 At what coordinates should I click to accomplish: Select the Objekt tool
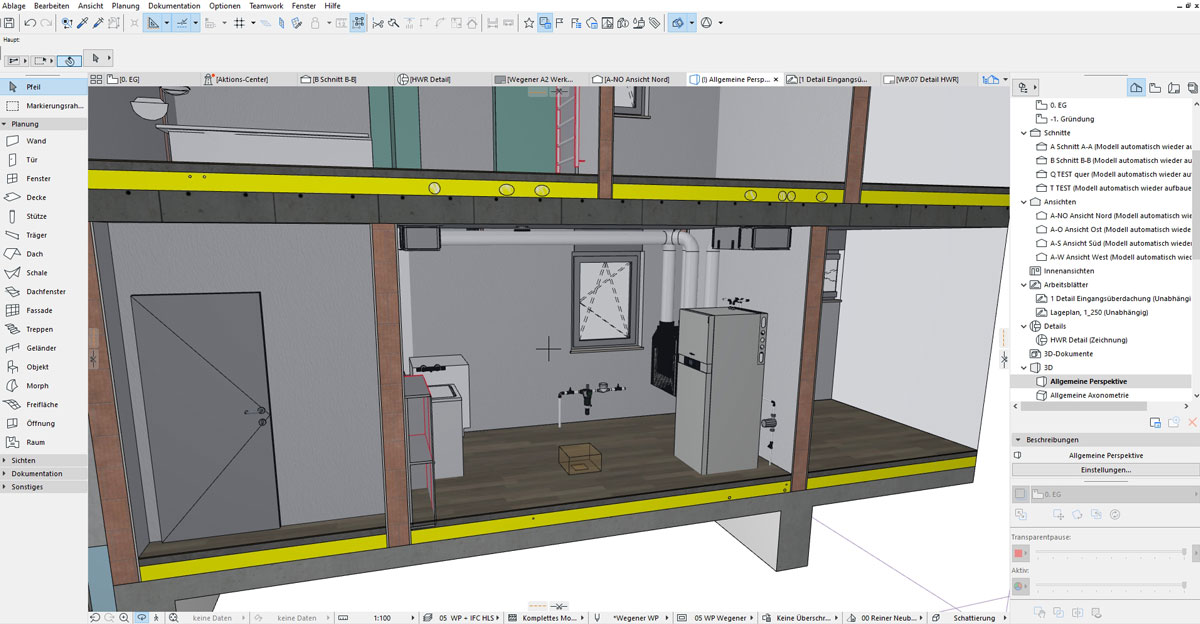(44, 367)
